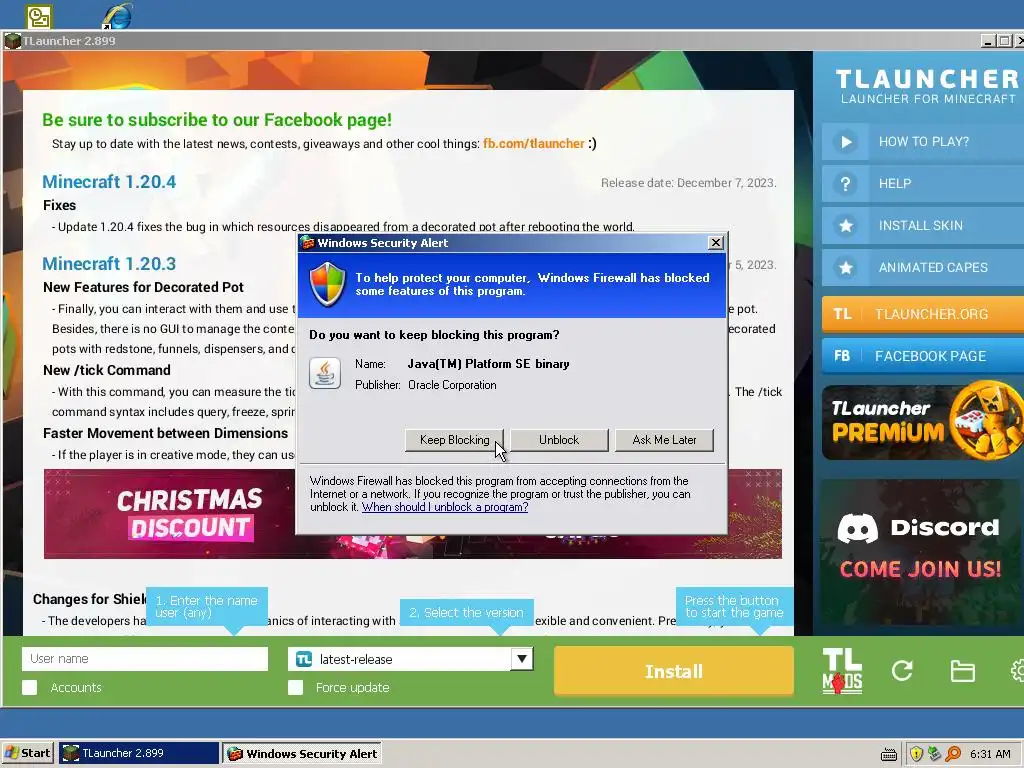
Task: Open the Discord COME JOIN US banner
Action: click(x=920, y=551)
